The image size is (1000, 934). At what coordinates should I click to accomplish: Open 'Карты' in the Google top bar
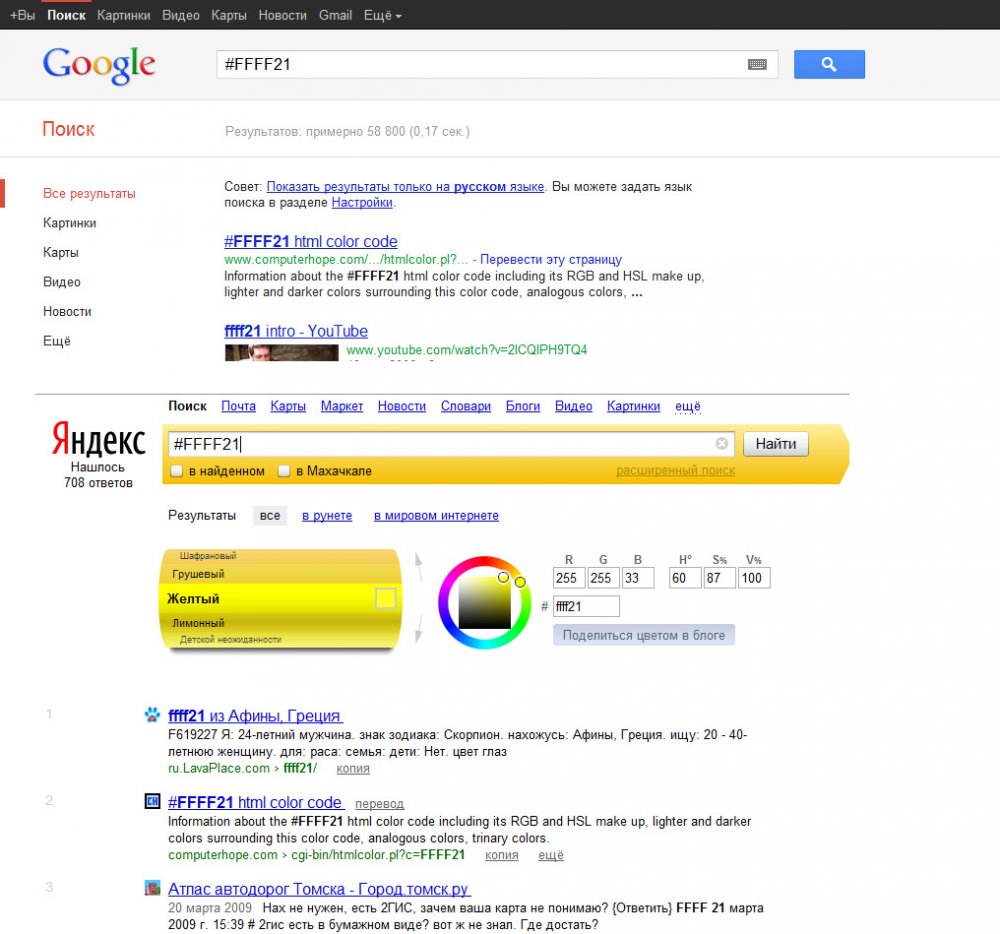click(229, 15)
